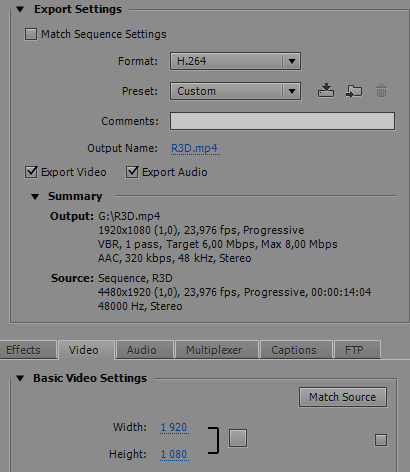This screenshot has width=410, height=472.
Task: Click the Width value 1 920
Action: [174, 427]
